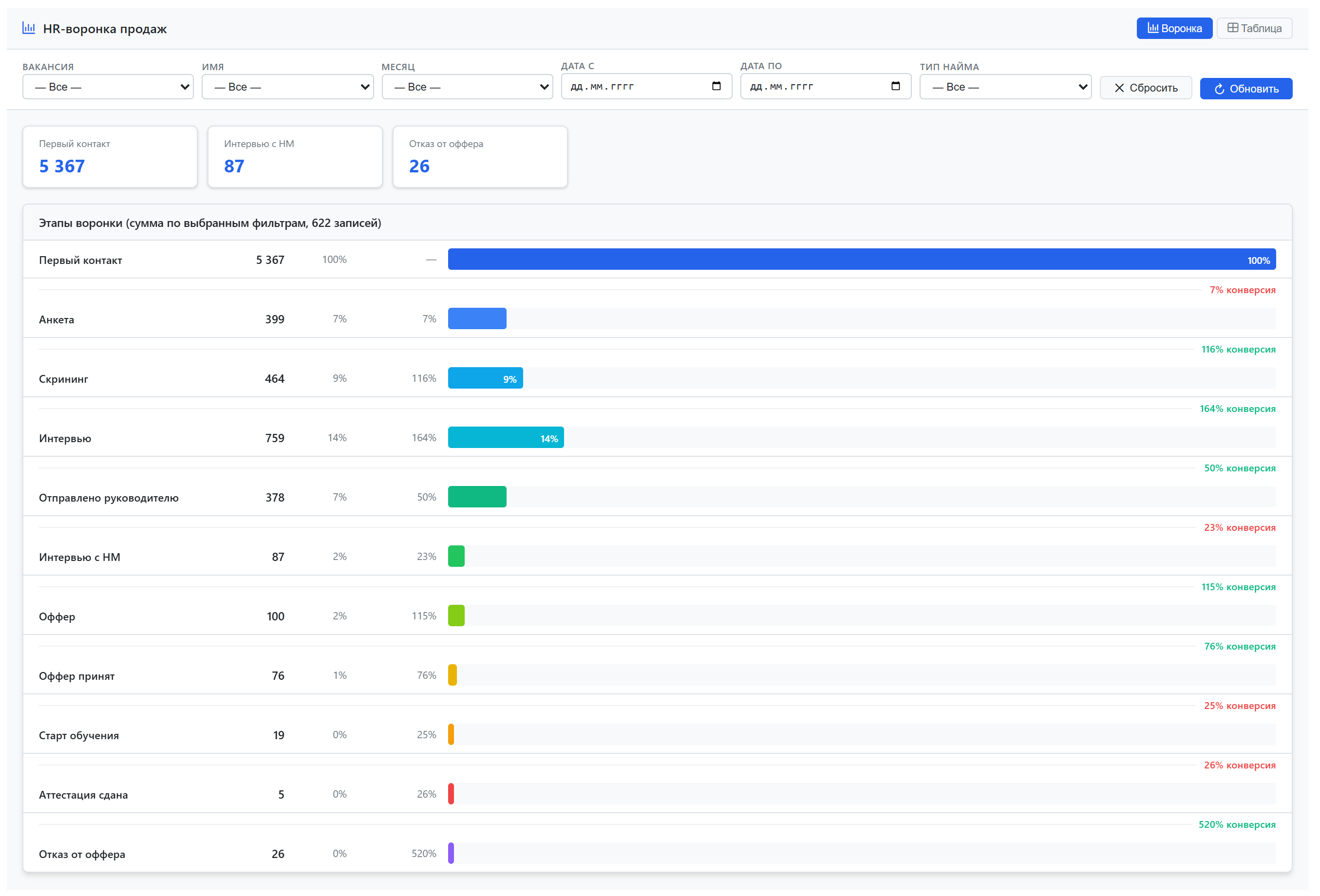The image size is (1320, 896).
Task: Click the green Отправлено руководителю bar
Action: pos(477,497)
